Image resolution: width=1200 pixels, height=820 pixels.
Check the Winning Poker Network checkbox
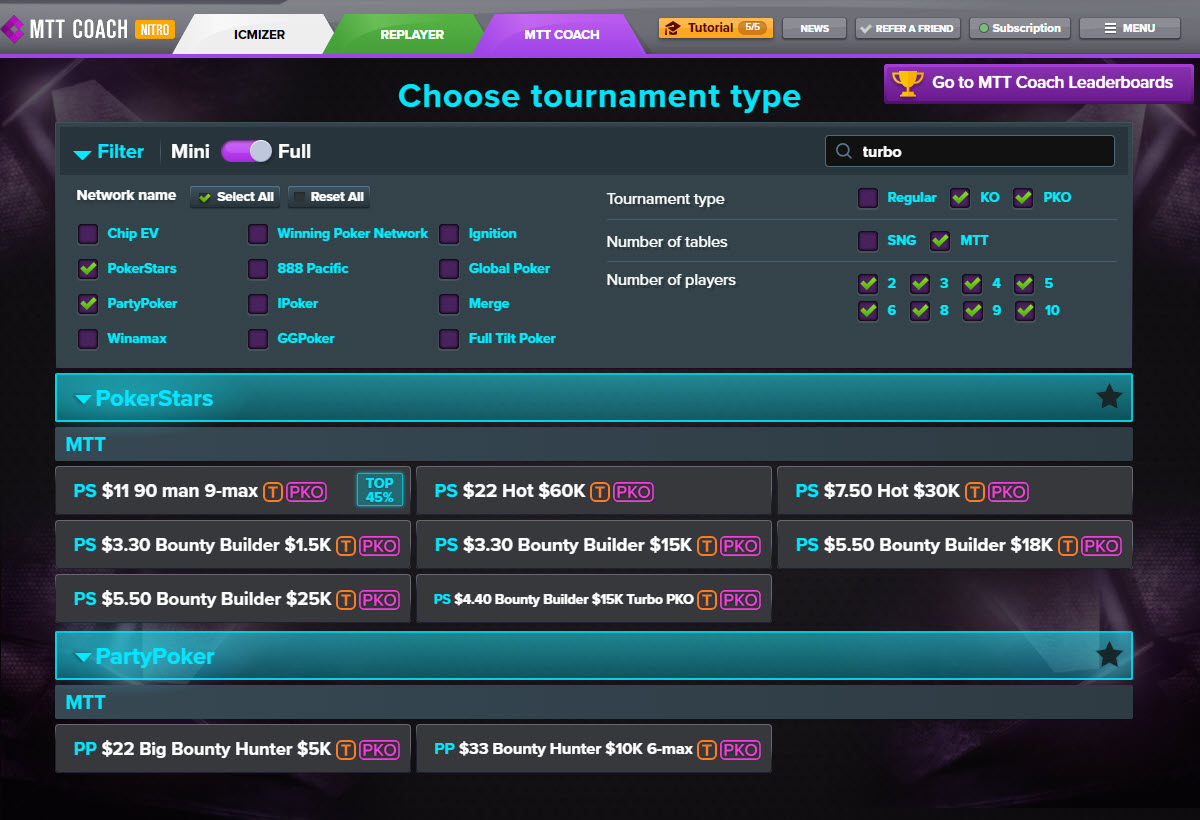tap(258, 234)
